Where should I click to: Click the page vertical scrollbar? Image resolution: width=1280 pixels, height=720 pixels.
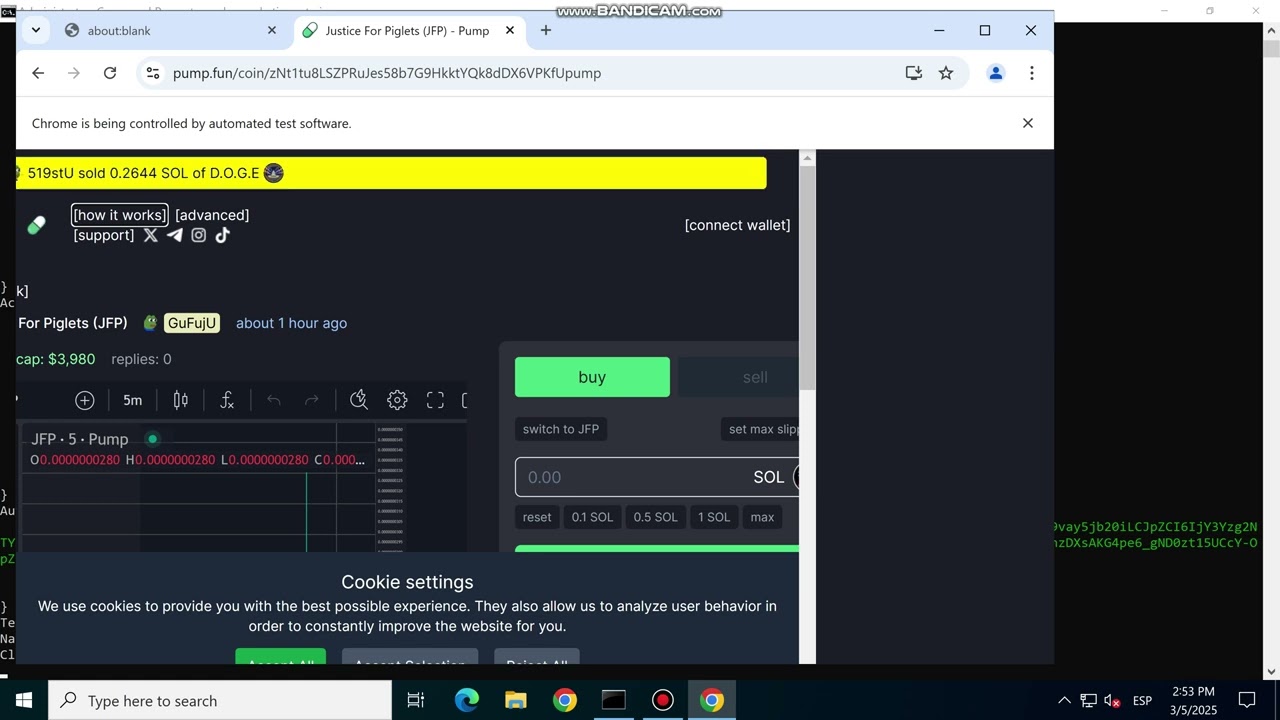click(x=807, y=278)
